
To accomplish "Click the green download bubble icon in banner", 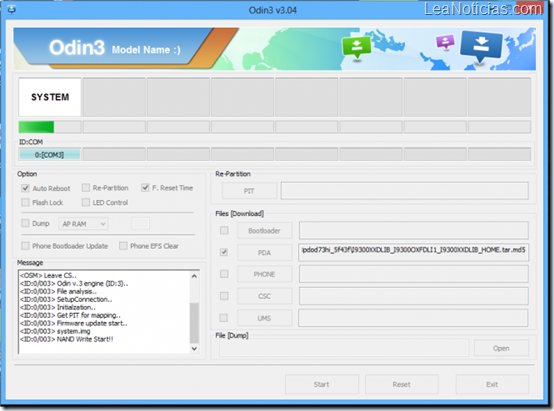I will tap(356, 47).
